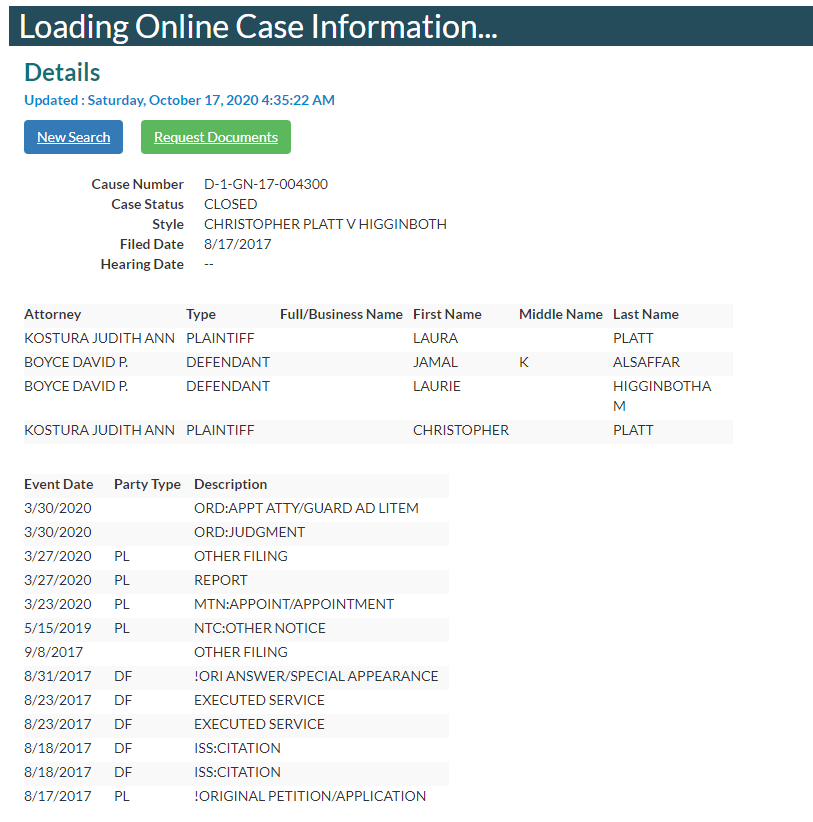Screen dimensions: 813x822
Task: Click ORD:APPT ATTY/GUARD AD LITEM event
Action: coord(306,508)
